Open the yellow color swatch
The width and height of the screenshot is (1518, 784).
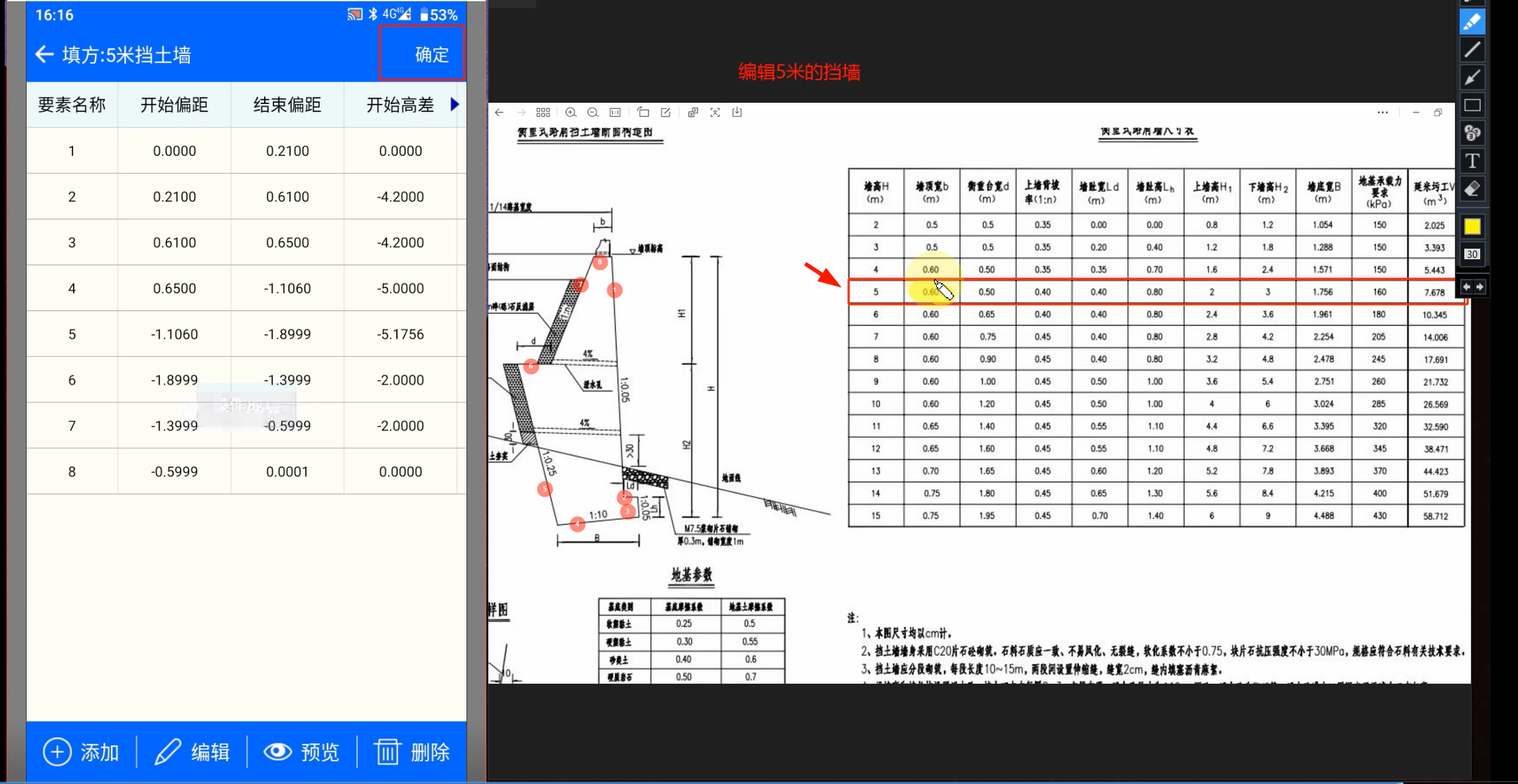point(1472,226)
